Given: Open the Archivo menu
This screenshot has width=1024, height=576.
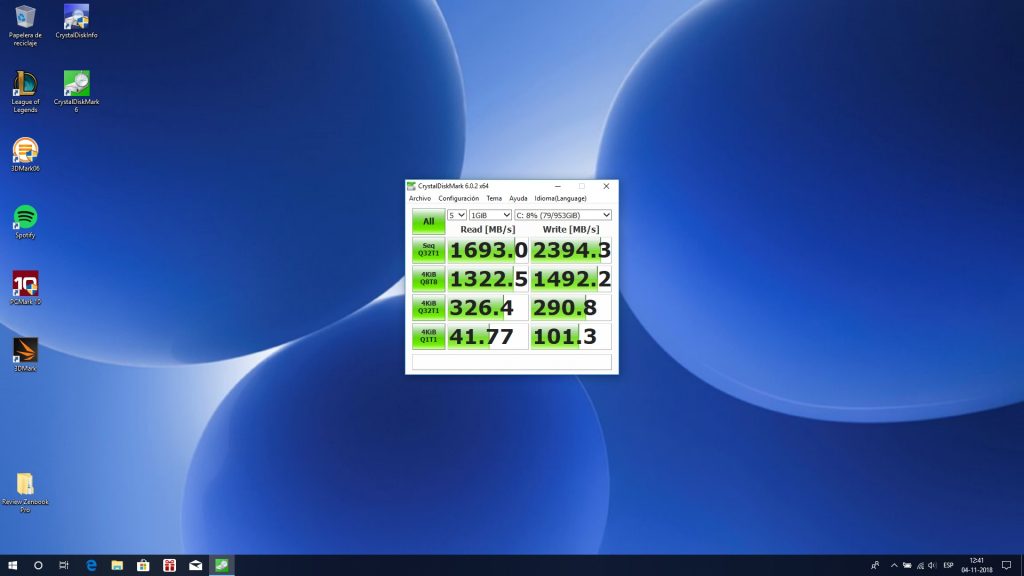Looking at the screenshot, I should click(420, 199).
